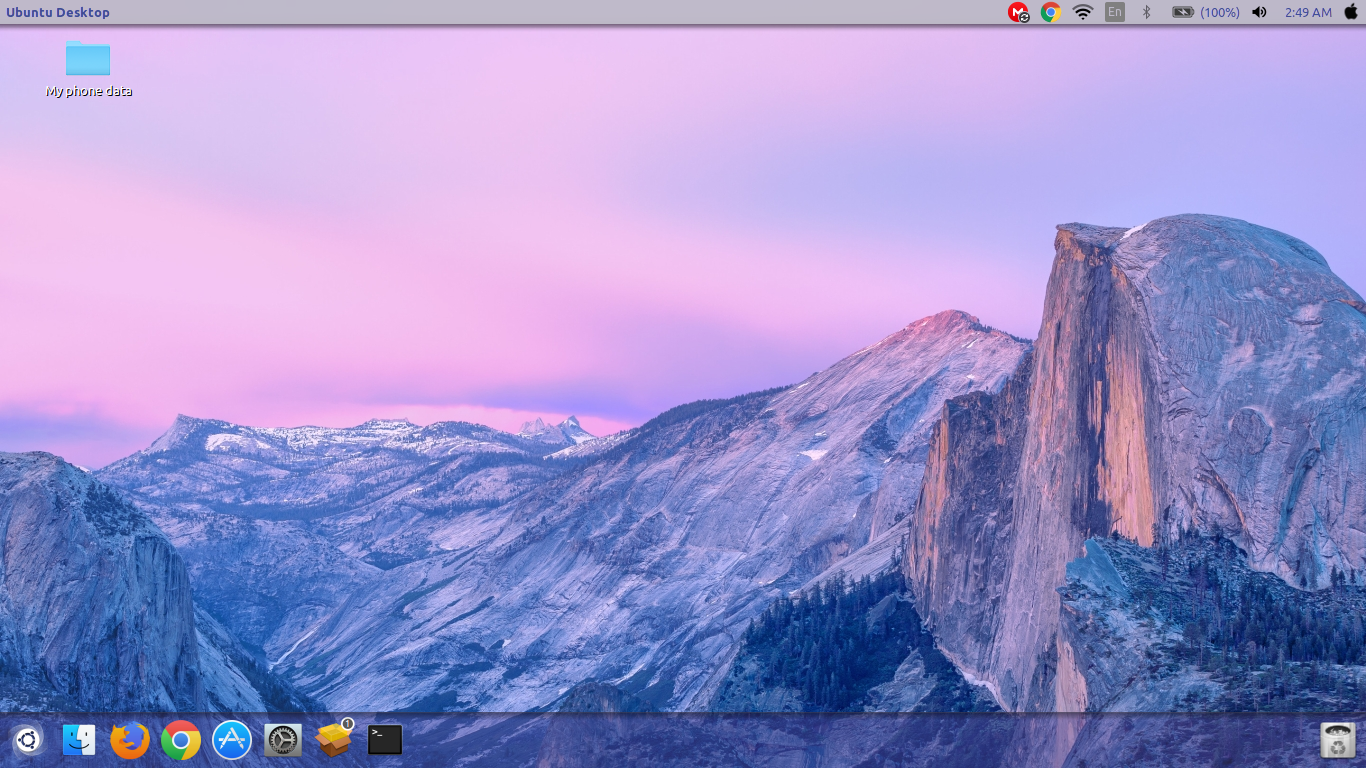Open the Bluetooth indicator menu
This screenshot has height=768, width=1366.
pyautogui.click(x=1147, y=12)
